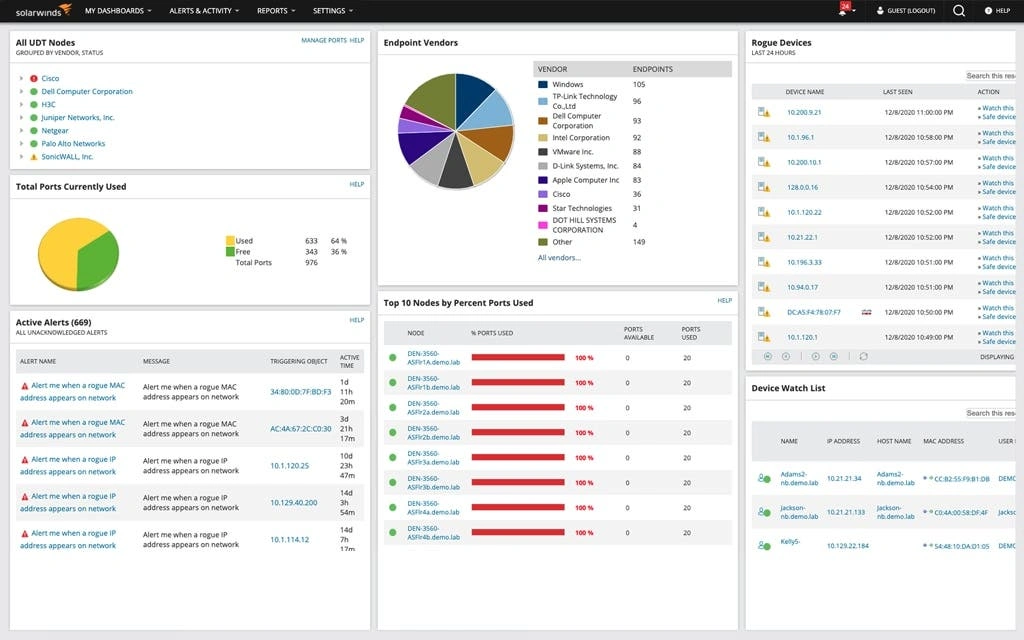Jump to last page of Rogue Devices
The width and height of the screenshot is (1024, 640).
coord(833,355)
